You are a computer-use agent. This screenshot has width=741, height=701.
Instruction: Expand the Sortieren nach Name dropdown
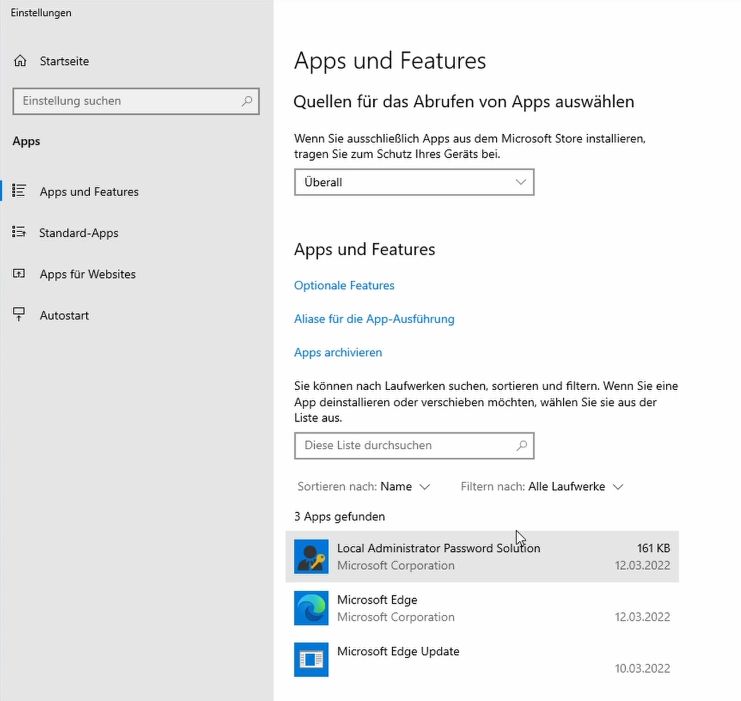point(364,486)
